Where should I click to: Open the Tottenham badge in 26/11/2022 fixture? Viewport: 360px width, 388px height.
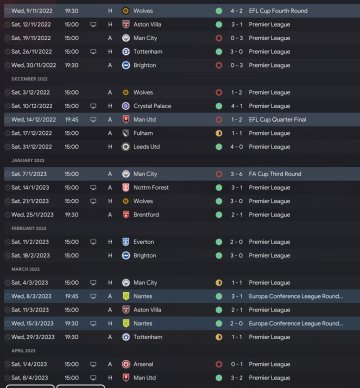pos(126,52)
